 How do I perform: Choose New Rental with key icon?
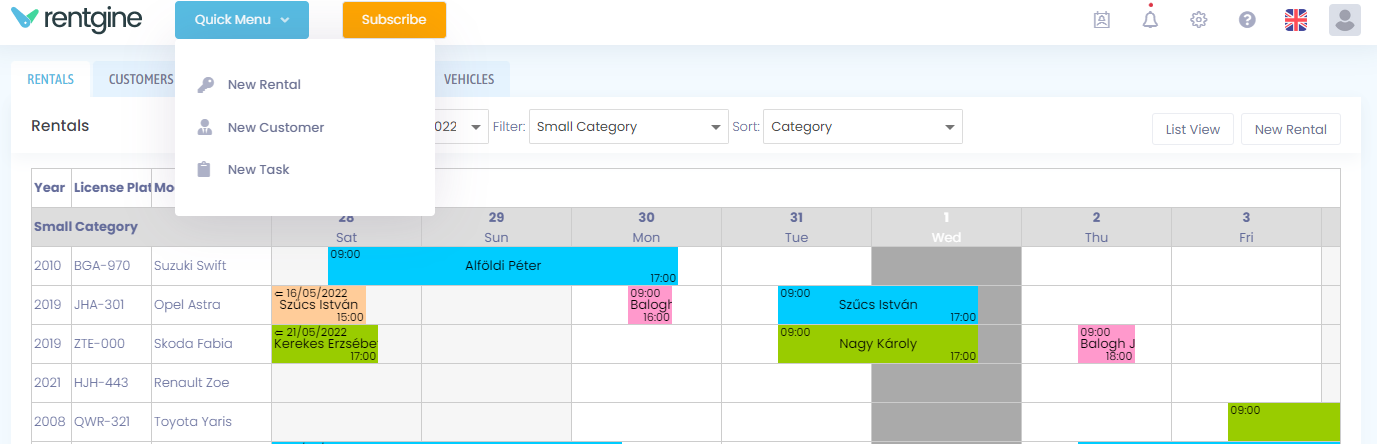click(263, 85)
